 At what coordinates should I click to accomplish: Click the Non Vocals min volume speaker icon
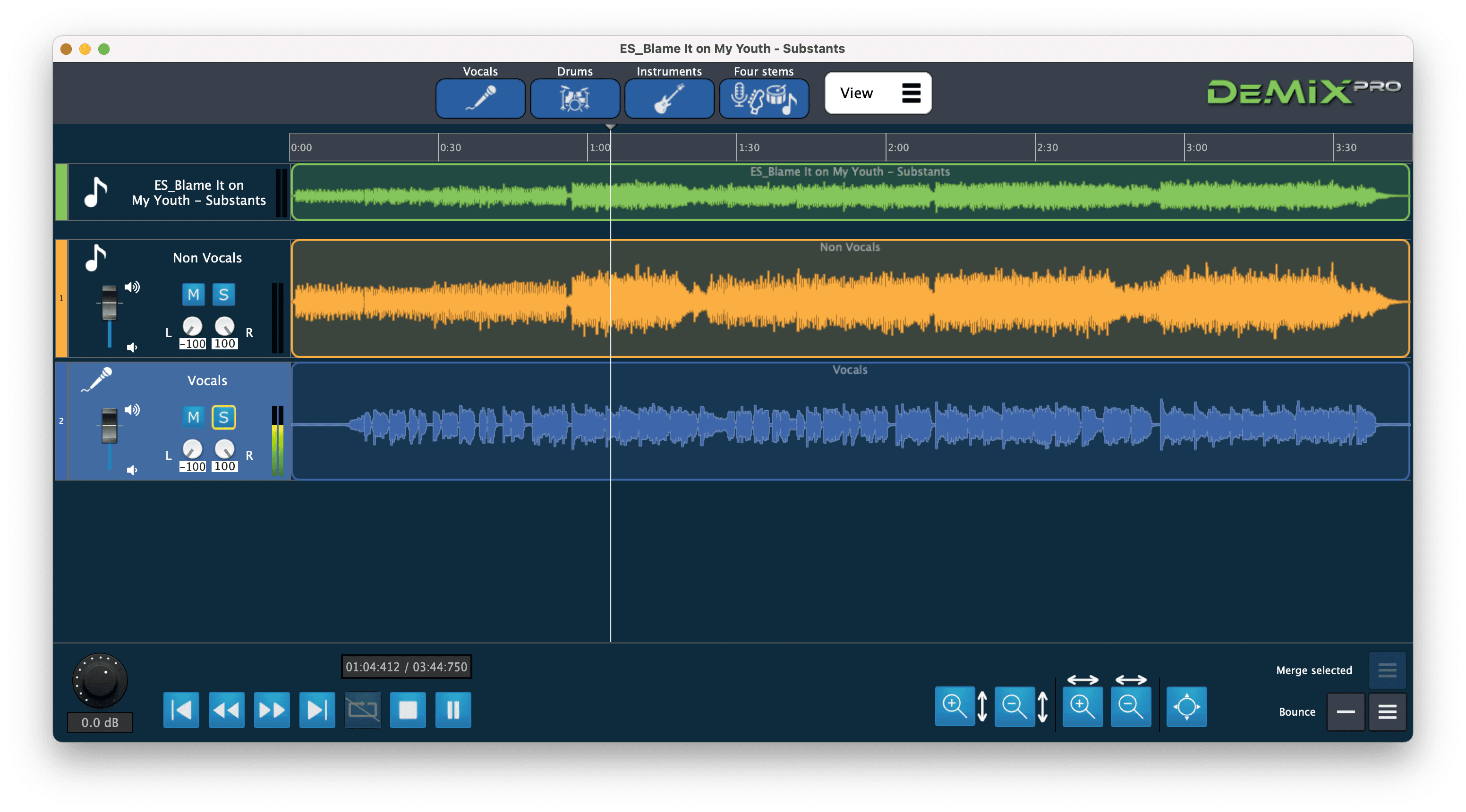click(132, 347)
